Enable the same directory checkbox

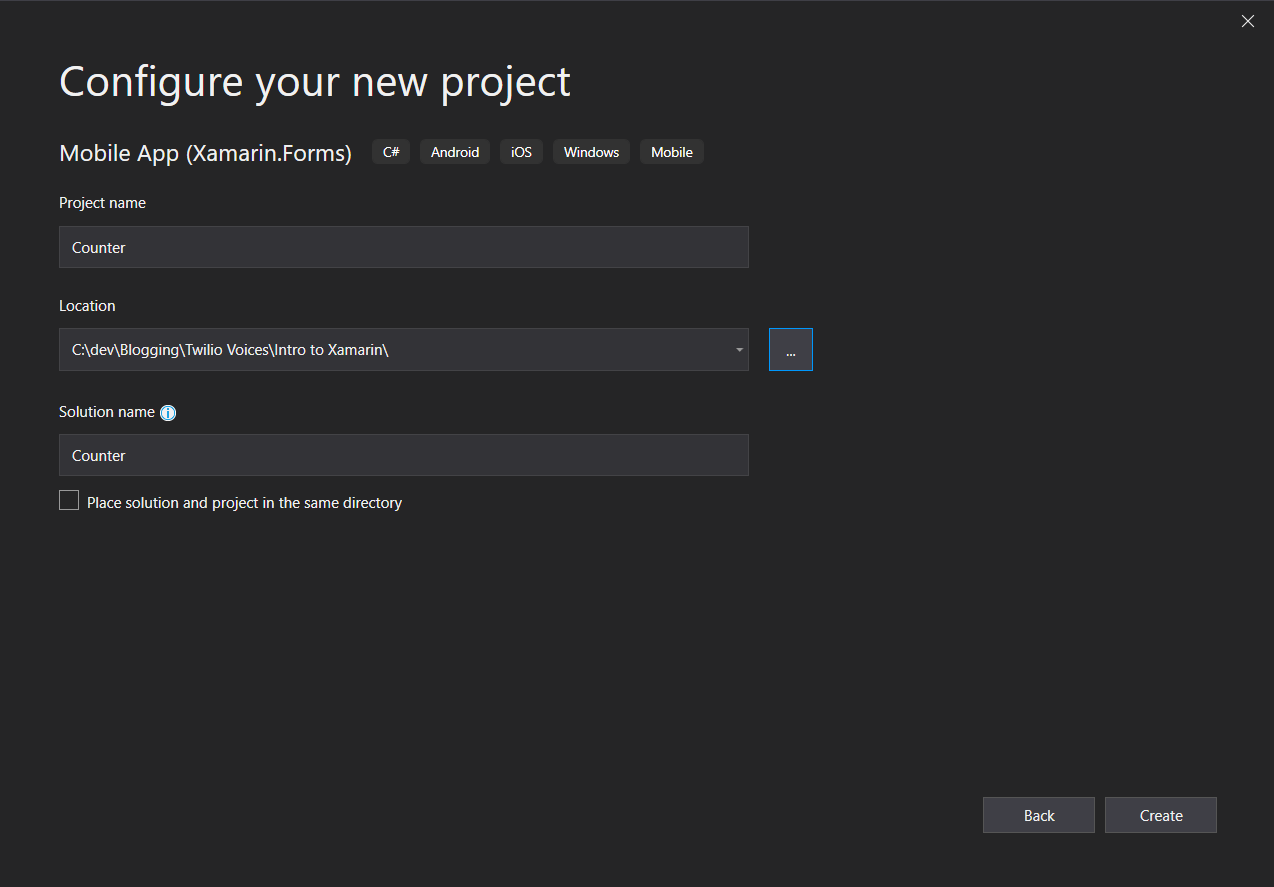(69, 501)
